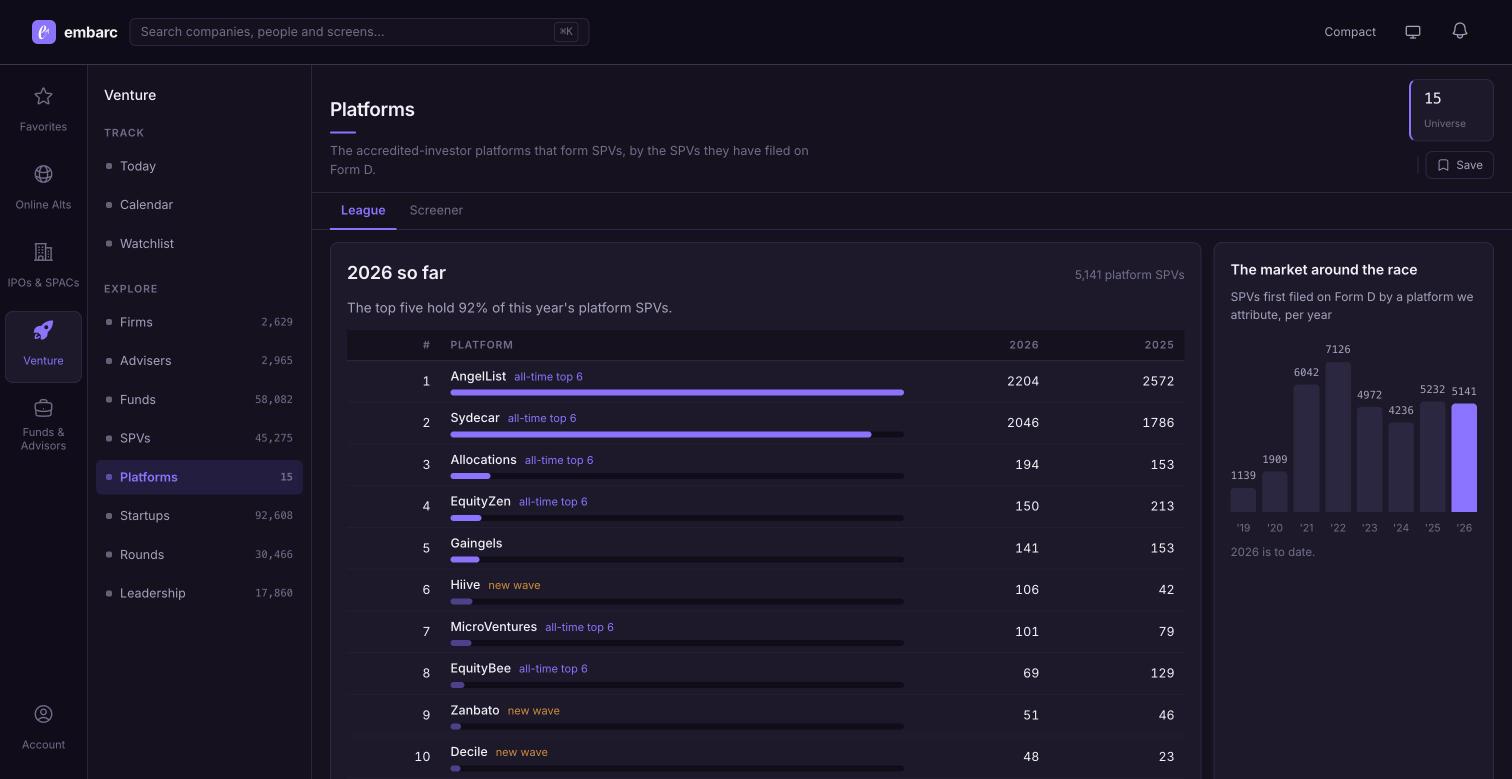
Task: Click the embarc logo icon
Action: pos(44,32)
